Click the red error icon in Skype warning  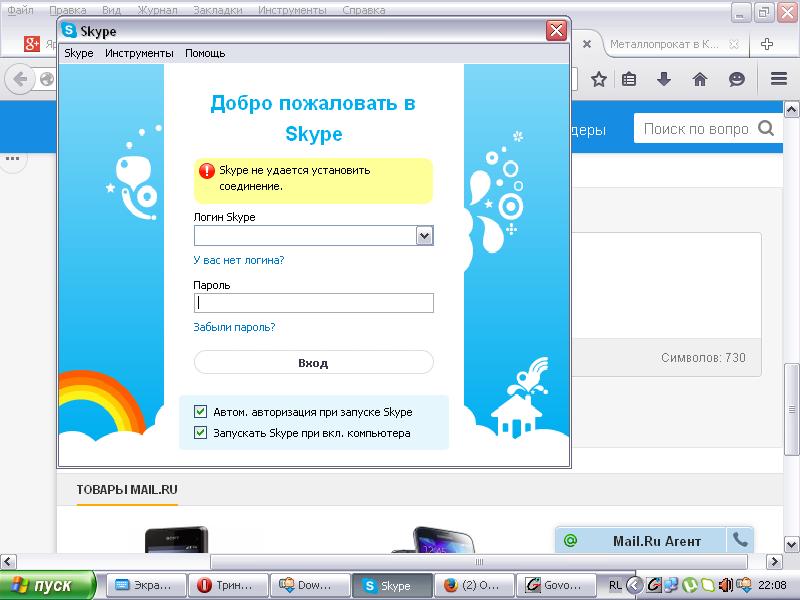click(x=207, y=170)
